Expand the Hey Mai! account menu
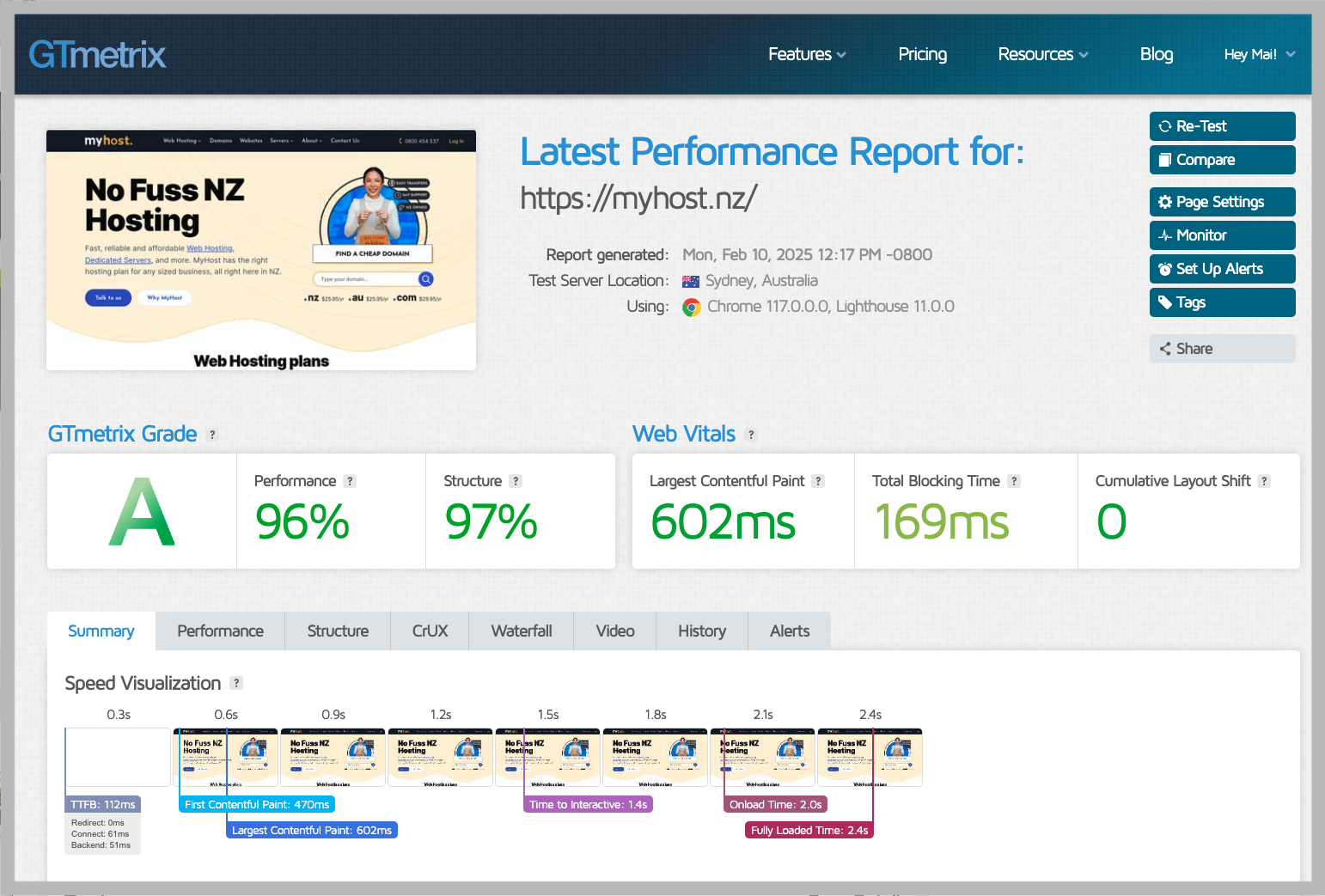 [x=1259, y=54]
